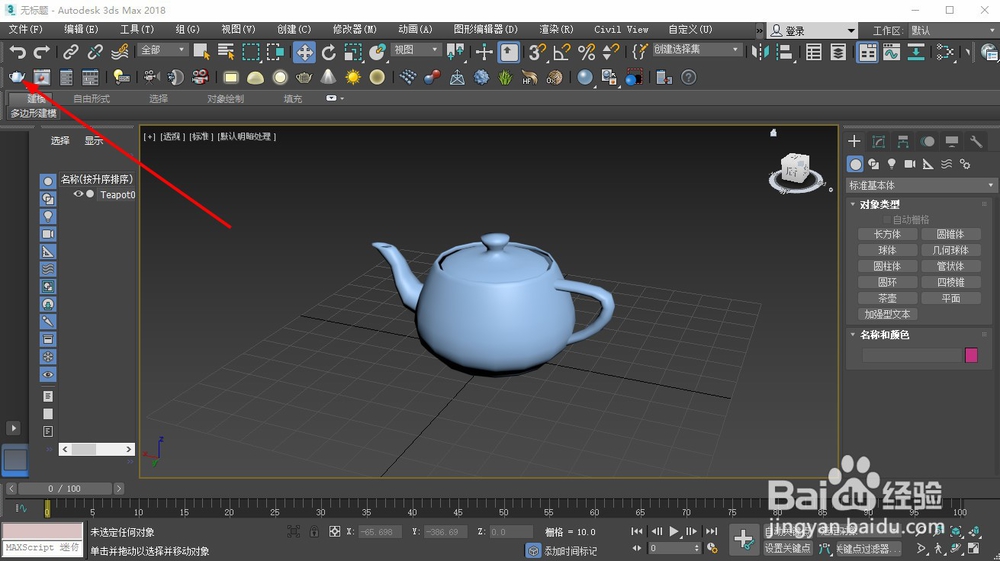Click the 加强型文本 button

click(887, 314)
